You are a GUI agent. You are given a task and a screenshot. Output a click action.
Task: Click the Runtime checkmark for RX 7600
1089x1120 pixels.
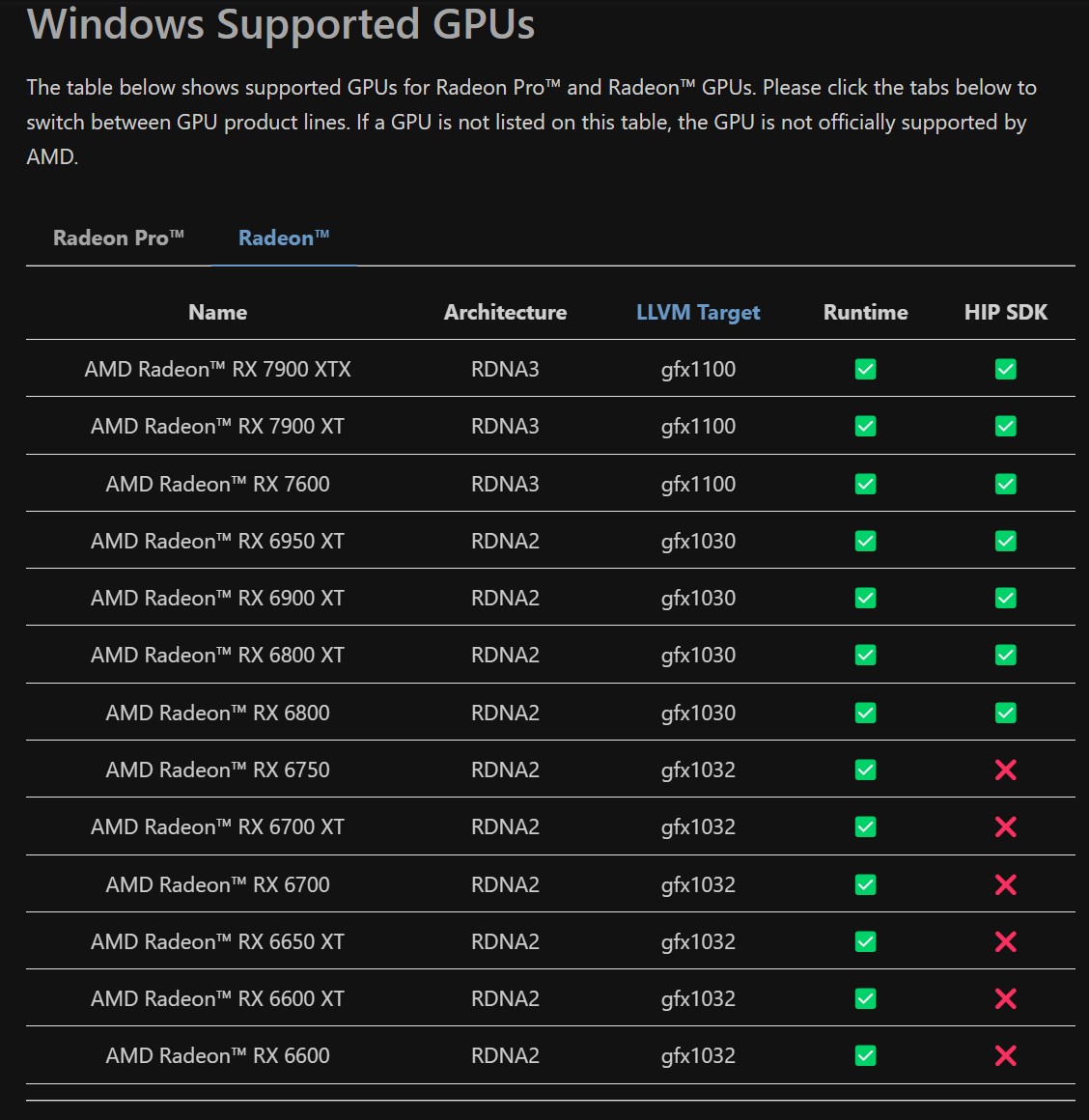tap(866, 484)
